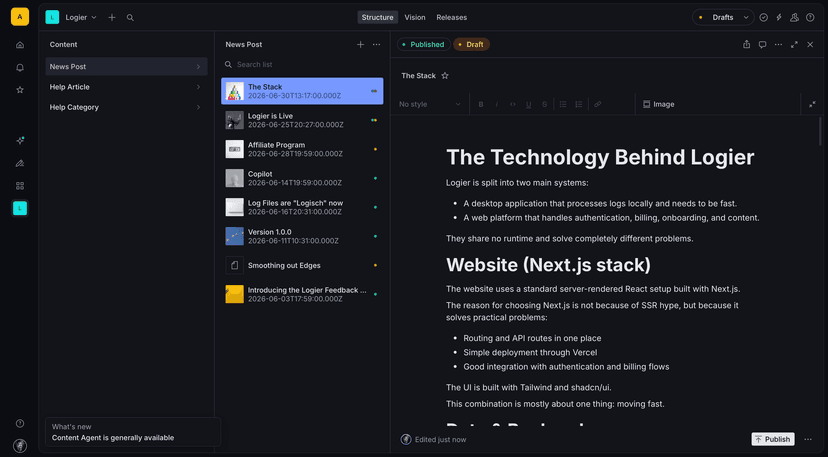Insert an Image block
Image resolution: width=828 pixels, height=457 pixels.
tap(658, 104)
